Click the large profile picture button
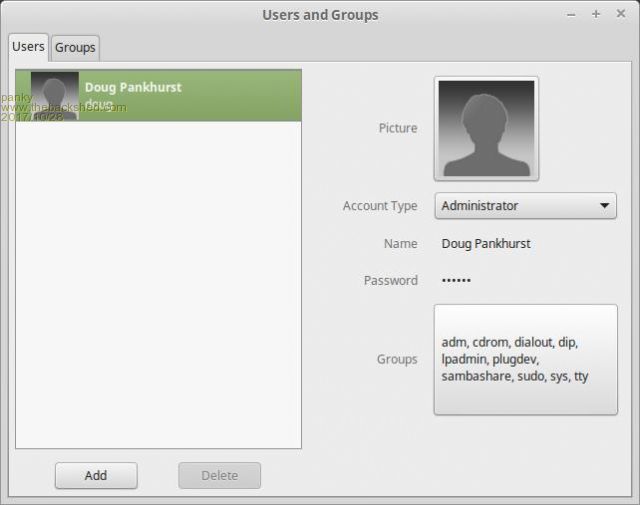 point(487,128)
